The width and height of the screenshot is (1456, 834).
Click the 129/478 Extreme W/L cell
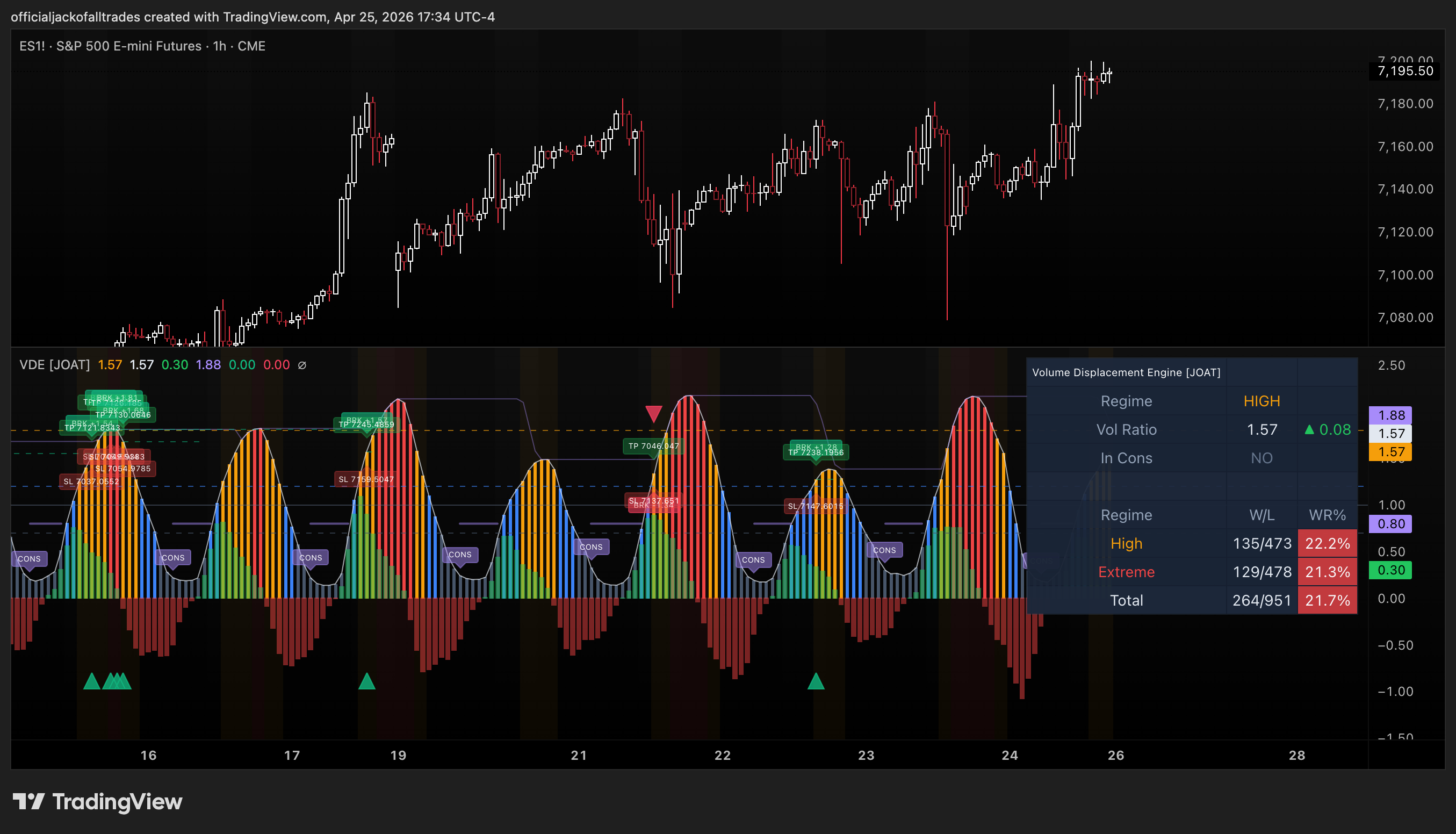coord(1262,572)
